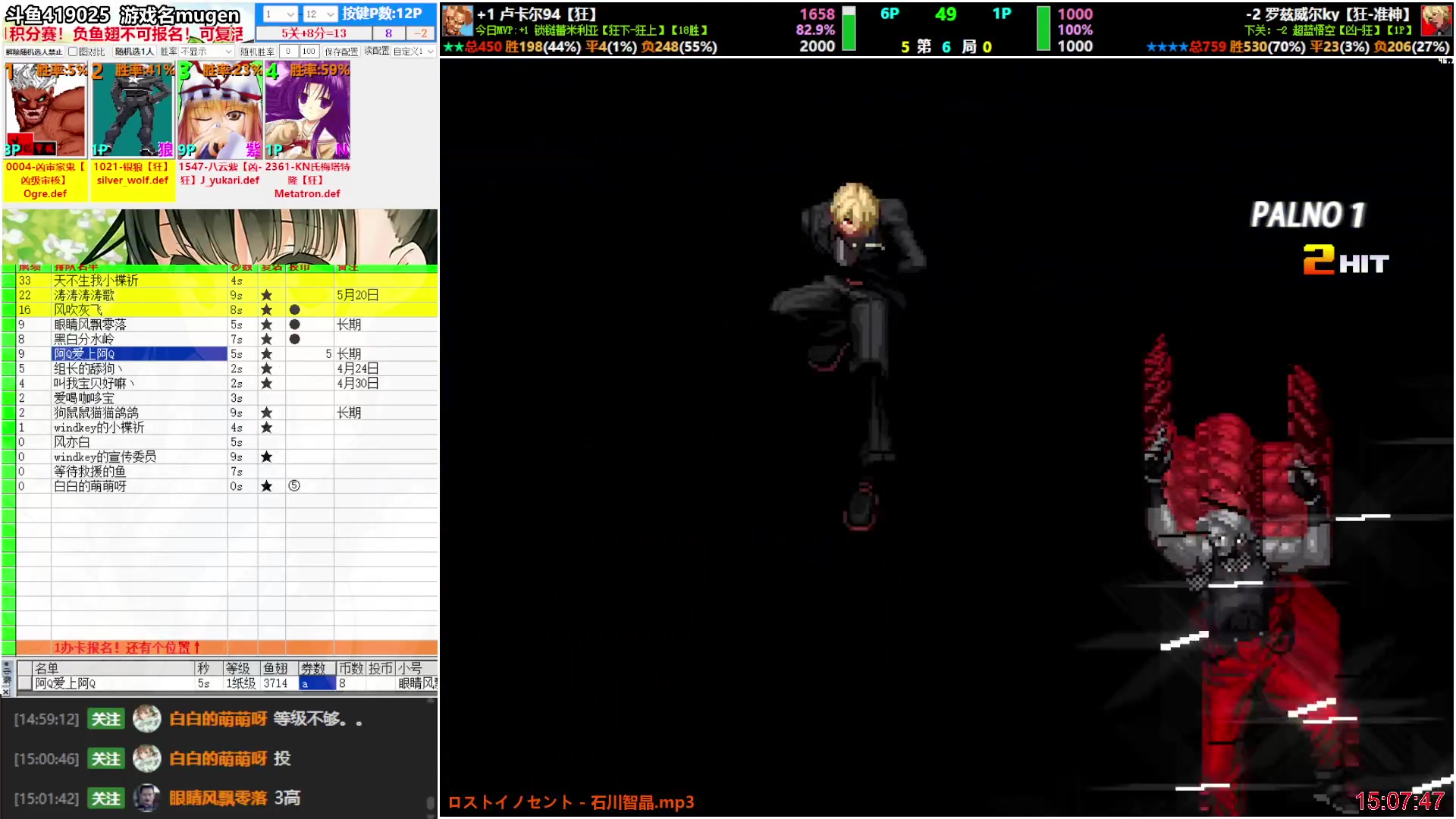Toggle the green cell beside 涛涛涛涛歌
This screenshot has height=819, width=1456.
(8, 295)
